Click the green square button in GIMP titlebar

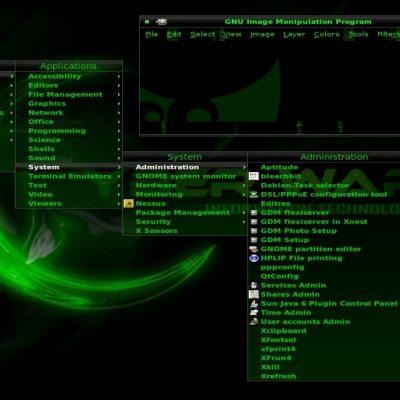pyautogui.click(x=147, y=22)
